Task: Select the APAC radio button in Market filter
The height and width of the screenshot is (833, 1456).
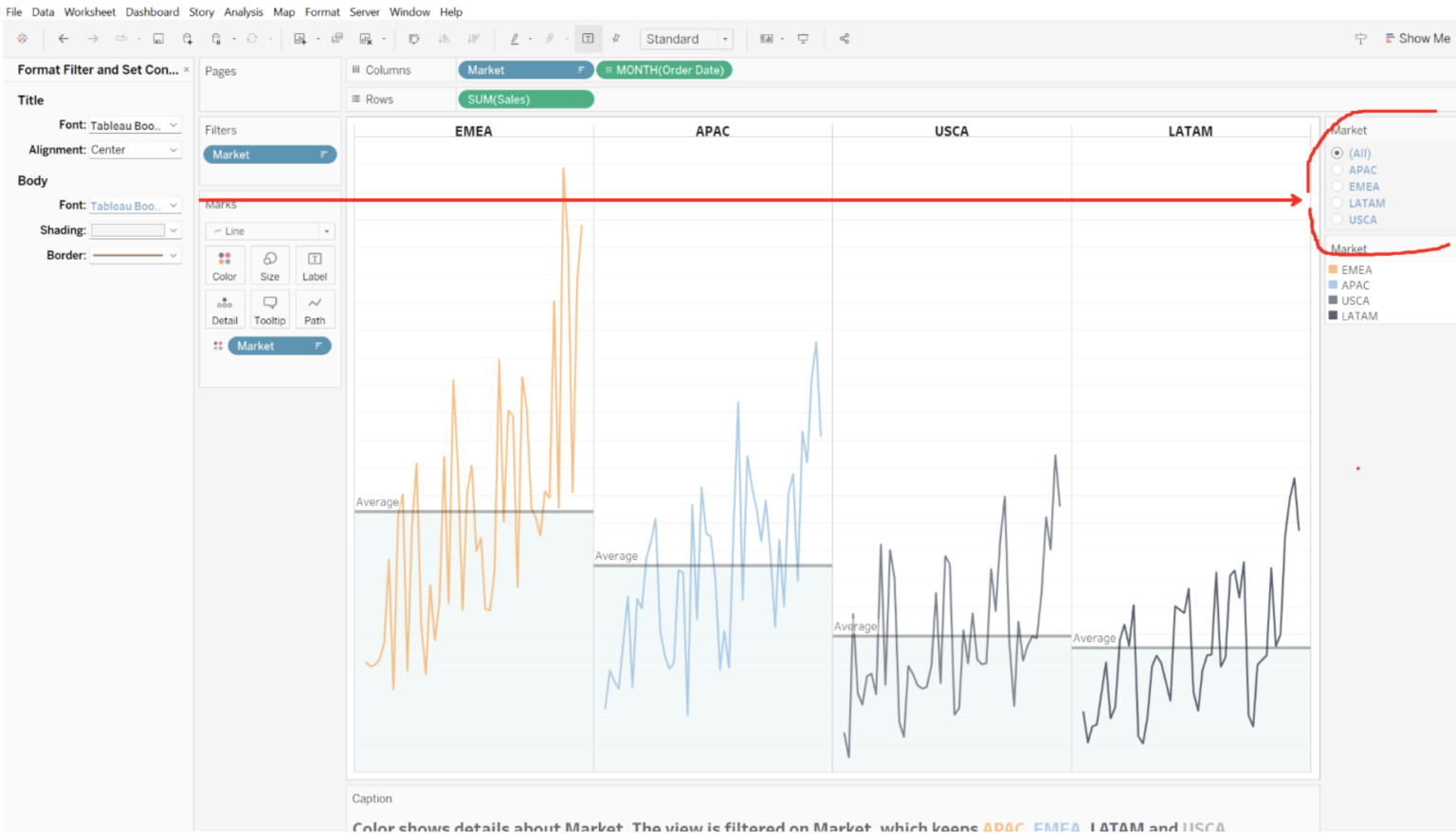Action: 1338,171
